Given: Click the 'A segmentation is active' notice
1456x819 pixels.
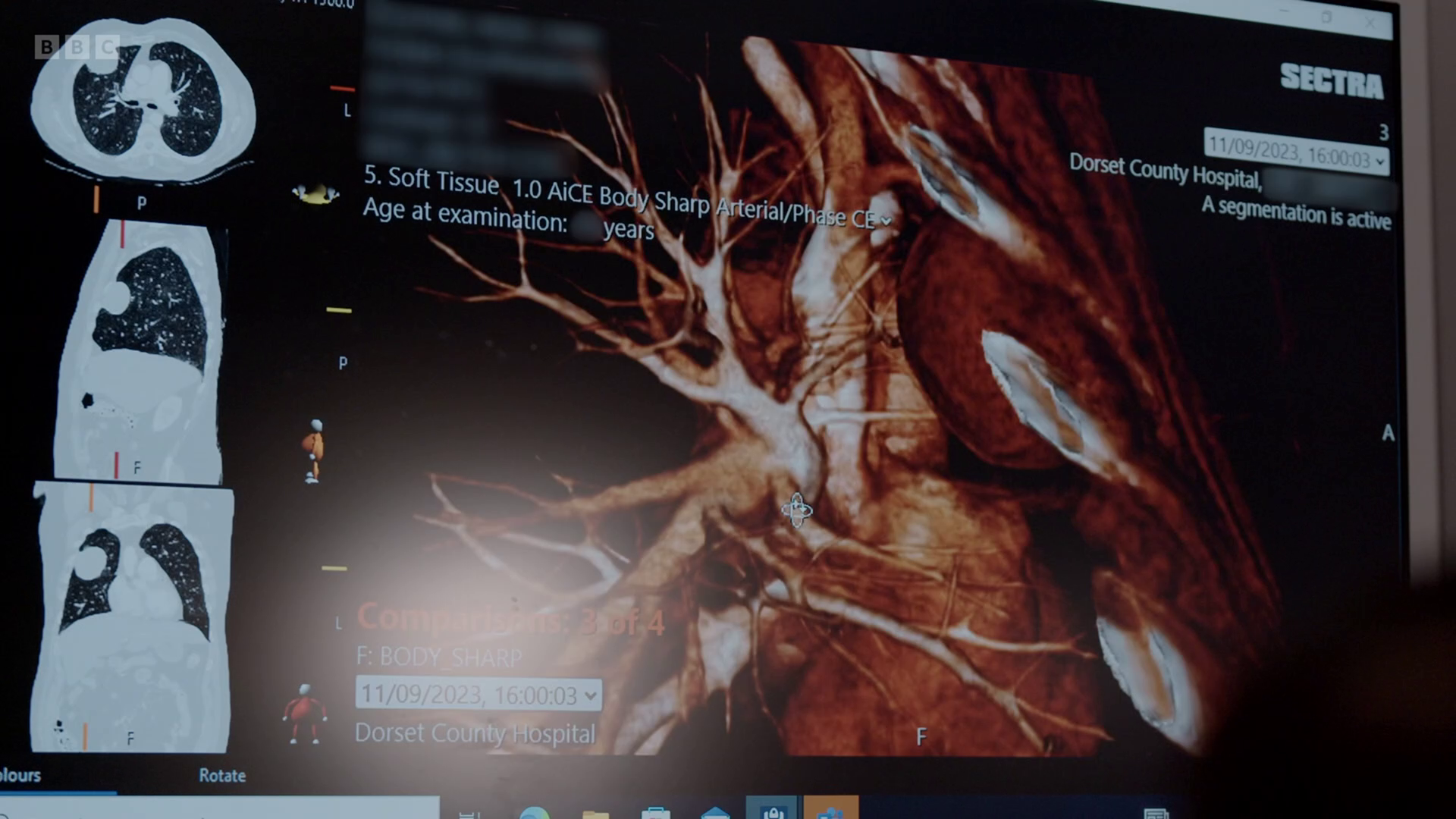Looking at the screenshot, I should [1296, 214].
